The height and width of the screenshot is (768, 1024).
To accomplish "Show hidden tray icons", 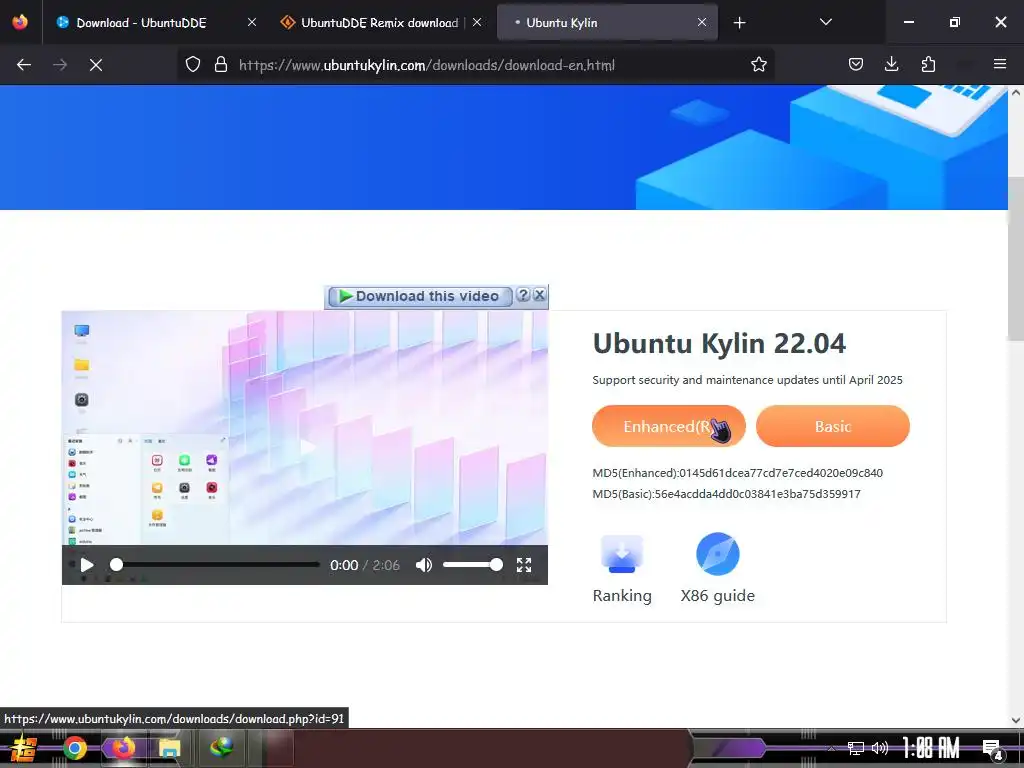I will pyautogui.click(x=831, y=748).
